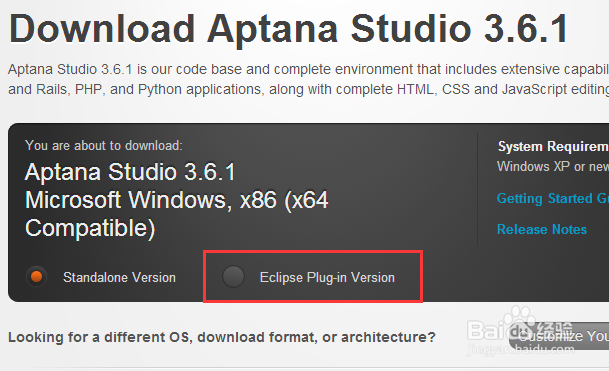Viewport: 609px width, 371px height.
Task: Click the "You are about to download:" text
Action: pyautogui.click(x=104, y=145)
